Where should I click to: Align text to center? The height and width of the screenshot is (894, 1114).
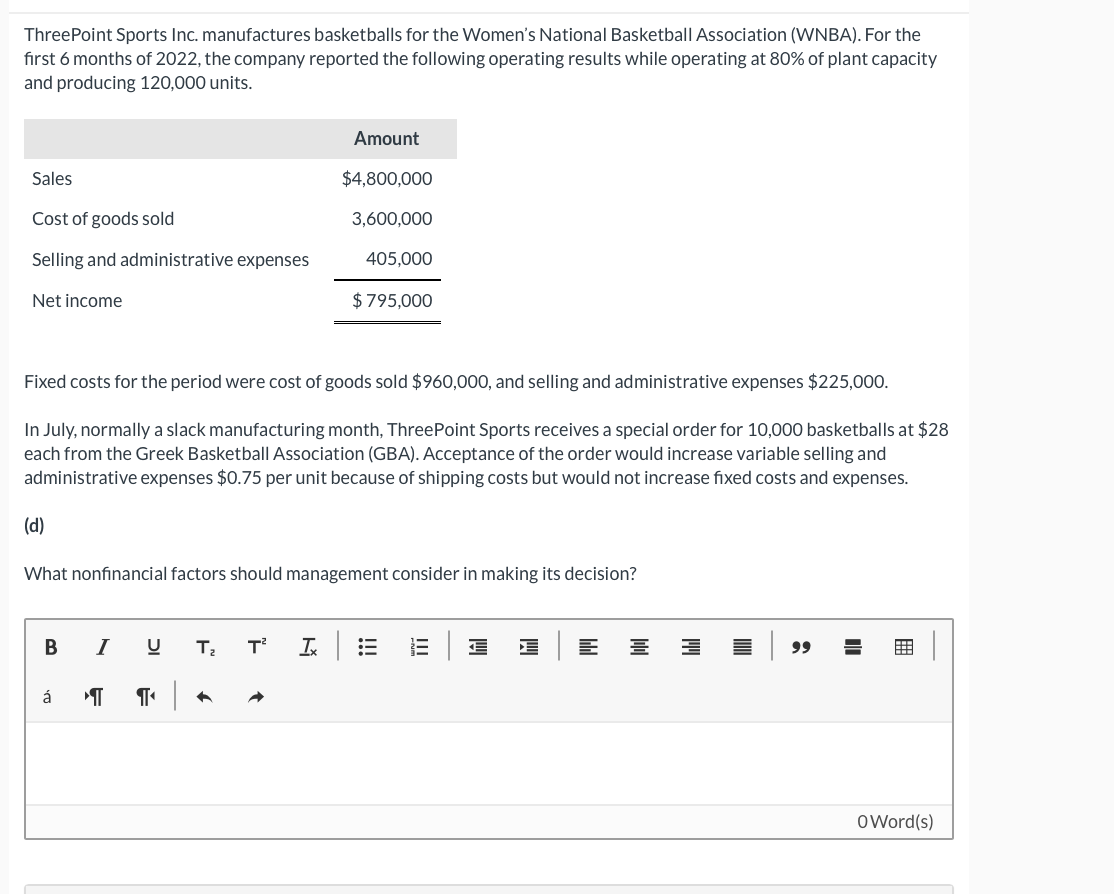pyautogui.click(x=639, y=647)
